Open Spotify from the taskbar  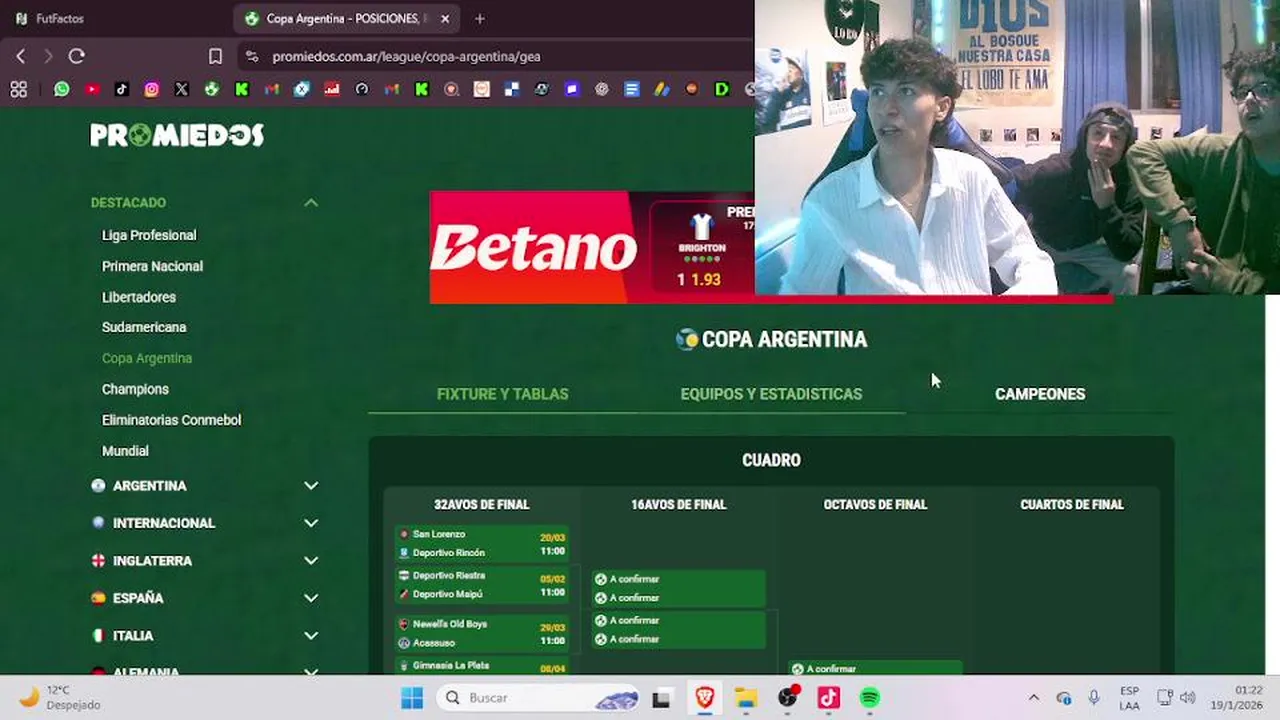pyautogui.click(x=870, y=698)
